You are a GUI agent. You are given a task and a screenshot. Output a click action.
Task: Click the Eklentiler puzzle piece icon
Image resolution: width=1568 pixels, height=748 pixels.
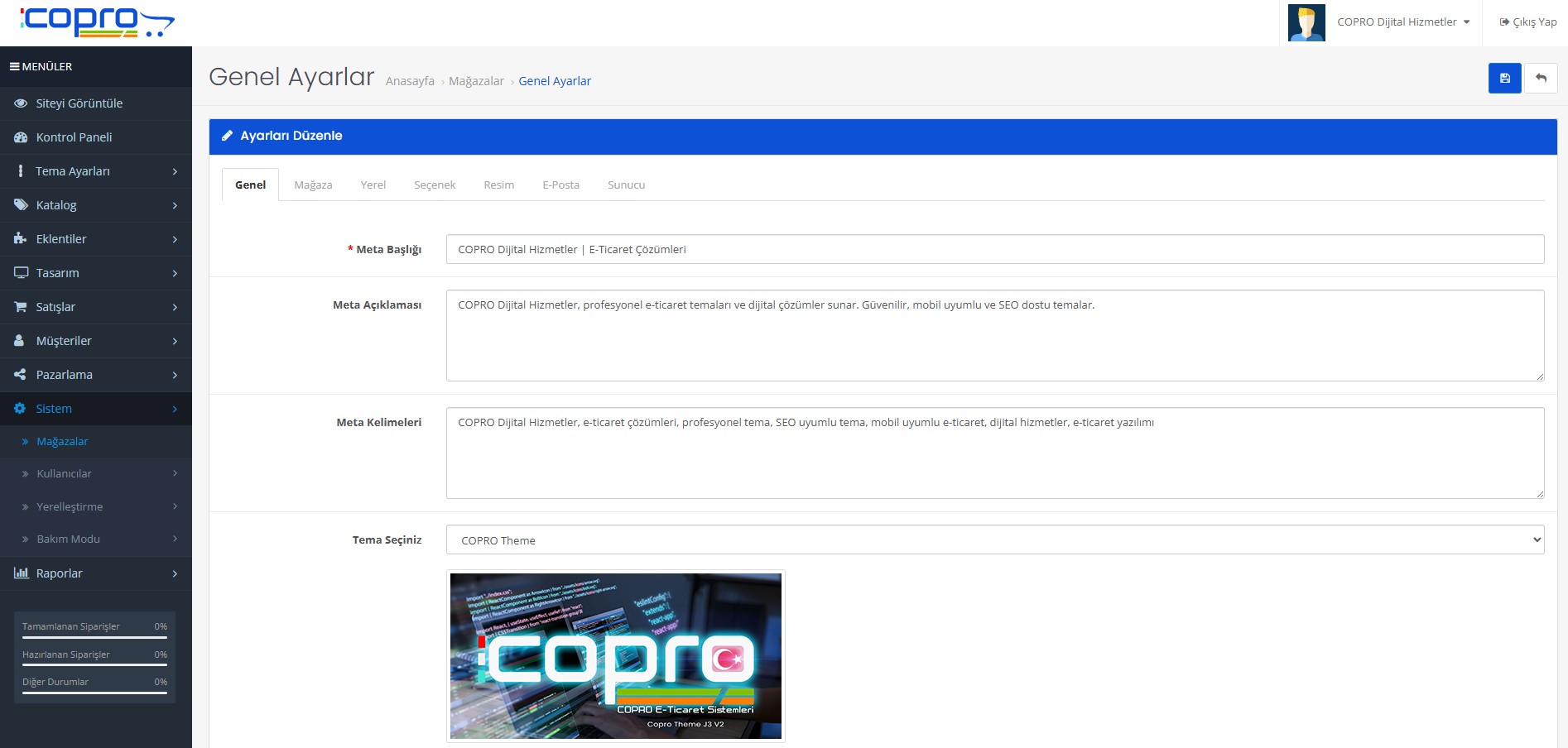(x=21, y=239)
